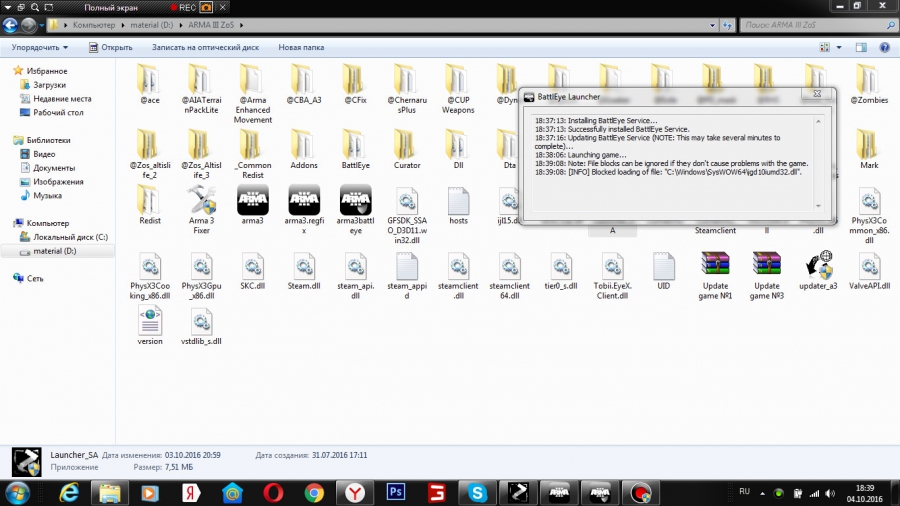
Task: Select the arma3 executable icon
Action: tap(253, 205)
